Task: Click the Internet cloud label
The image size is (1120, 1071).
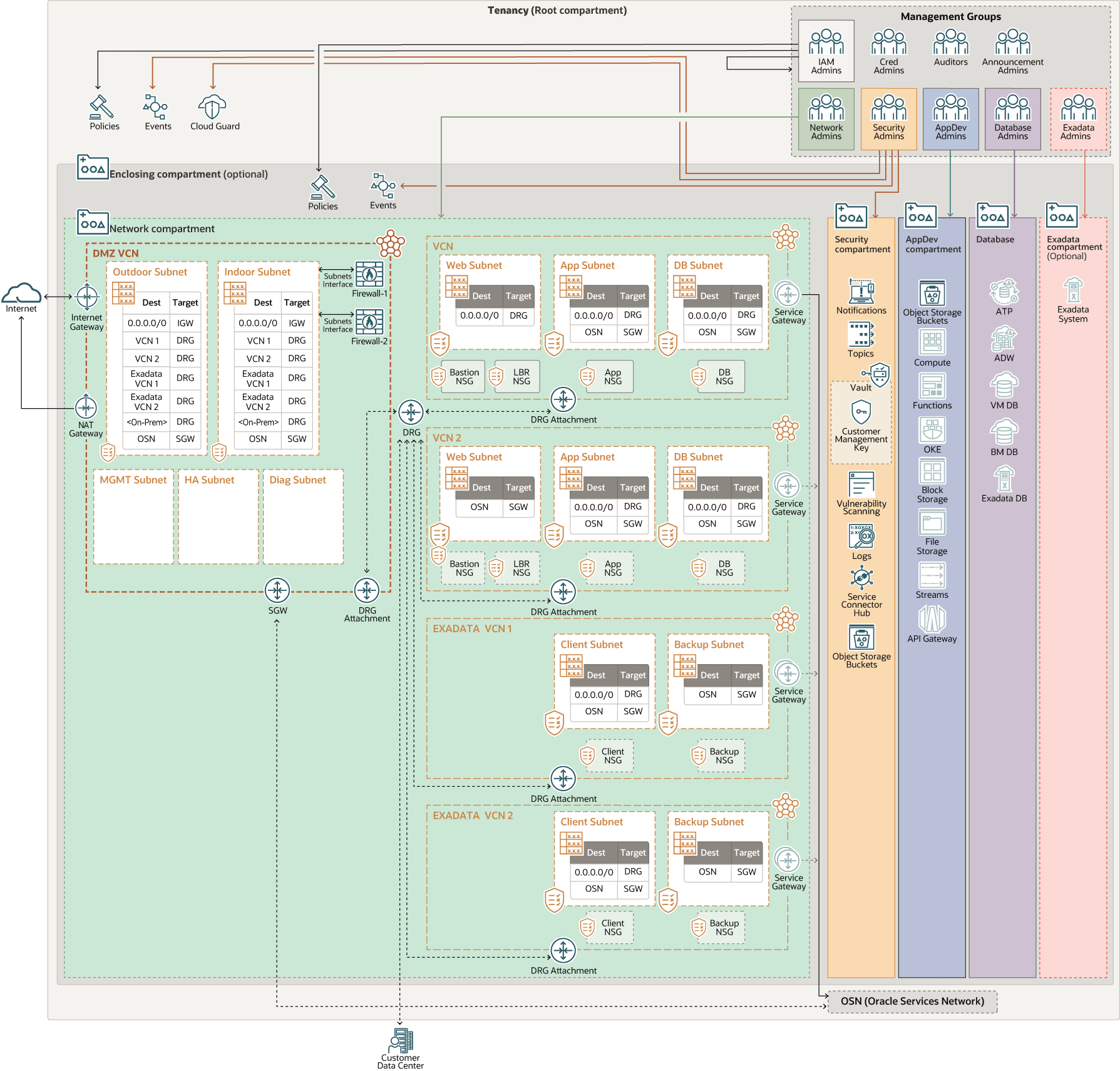Action: (x=21, y=309)
